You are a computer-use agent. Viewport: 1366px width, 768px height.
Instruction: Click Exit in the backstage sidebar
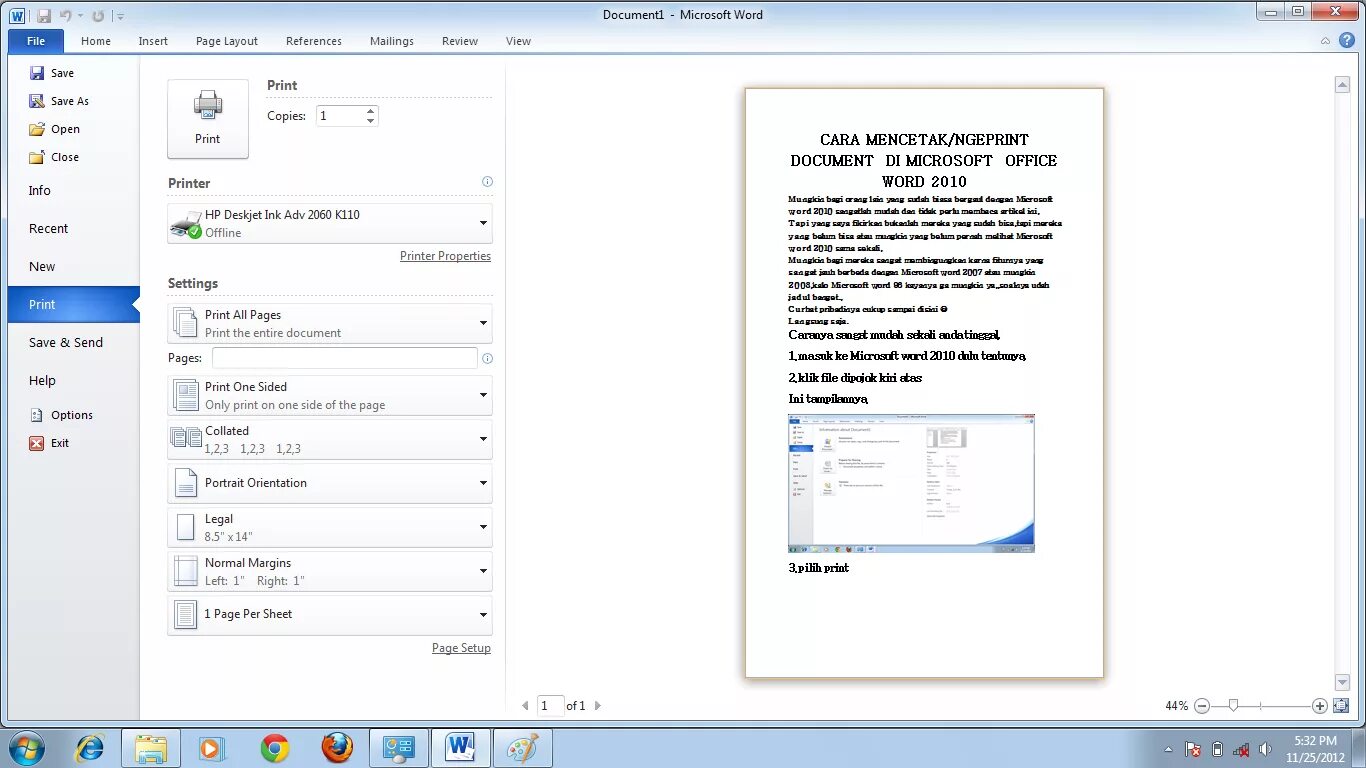point(49,443)
